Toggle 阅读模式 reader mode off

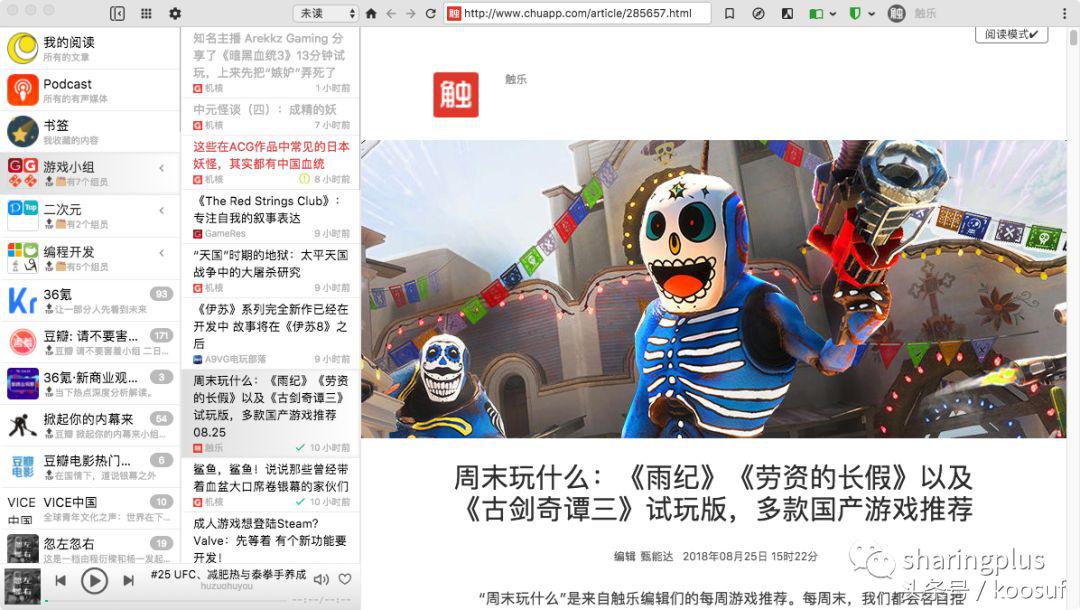pyautogui.click(x=1010, y=33)
